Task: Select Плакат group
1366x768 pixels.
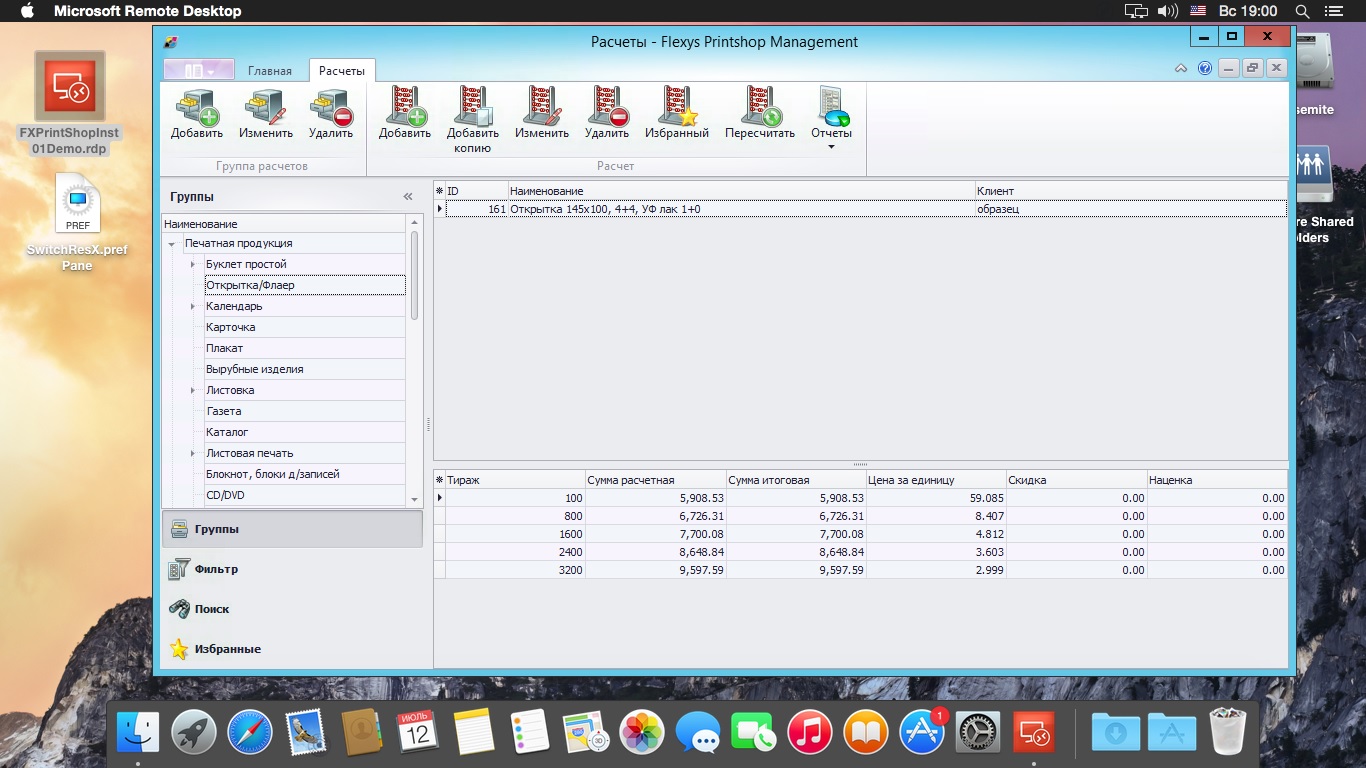Action: (x=305, y=348)
